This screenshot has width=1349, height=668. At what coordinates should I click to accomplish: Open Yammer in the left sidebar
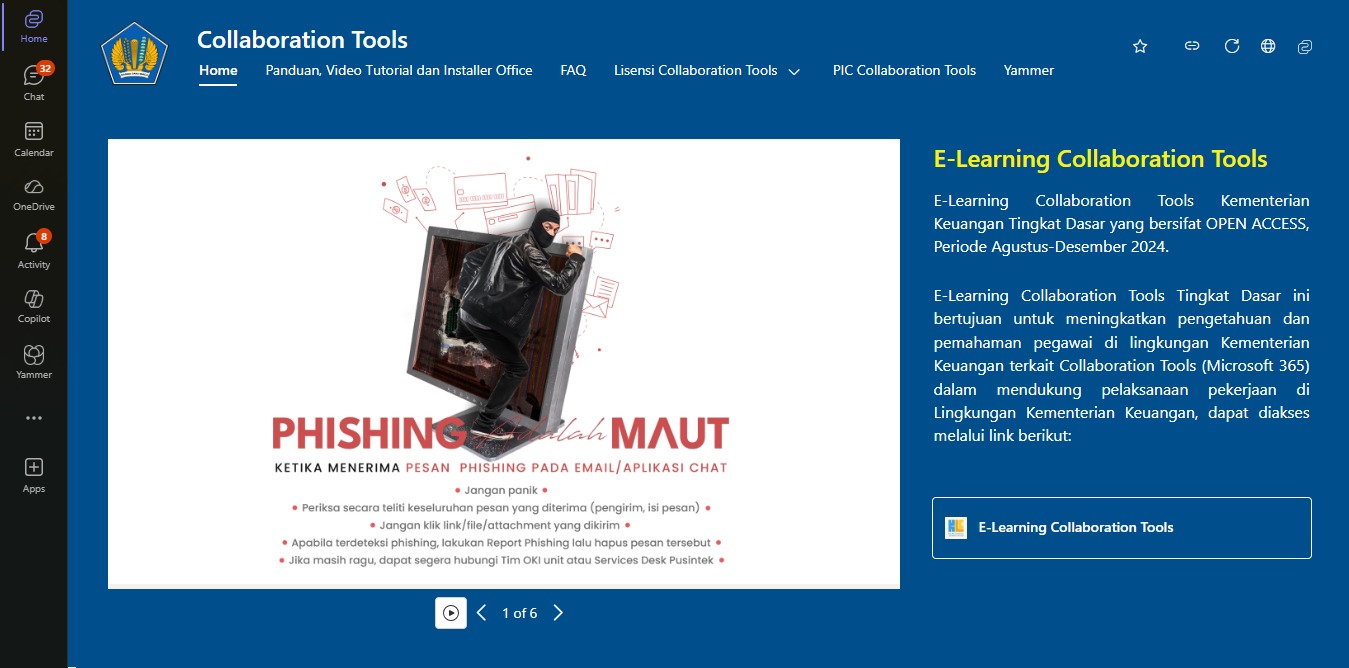point(33,361)
